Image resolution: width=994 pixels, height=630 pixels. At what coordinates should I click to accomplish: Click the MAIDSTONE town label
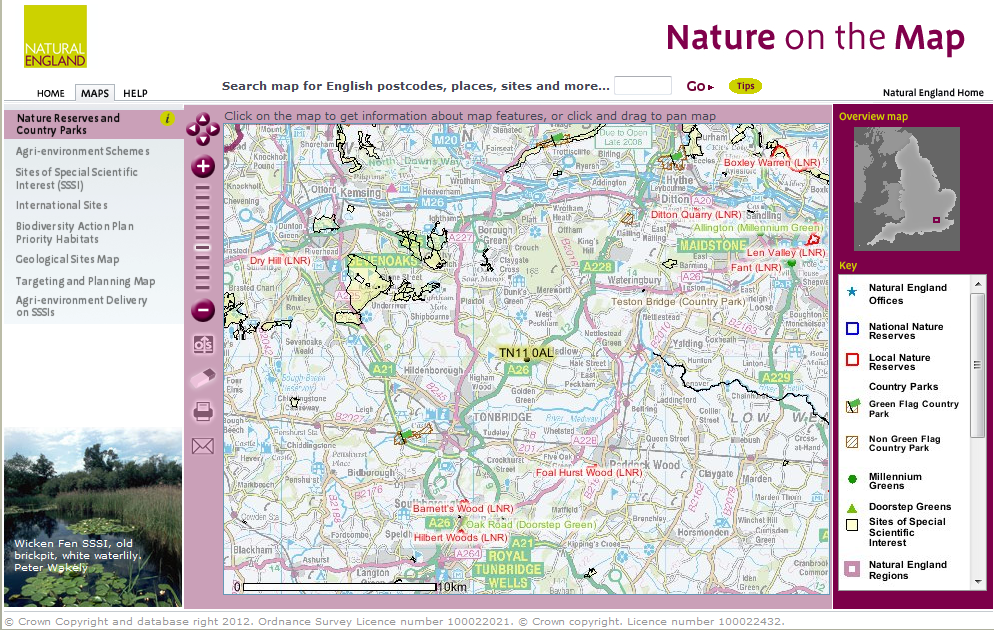(713, 245)
